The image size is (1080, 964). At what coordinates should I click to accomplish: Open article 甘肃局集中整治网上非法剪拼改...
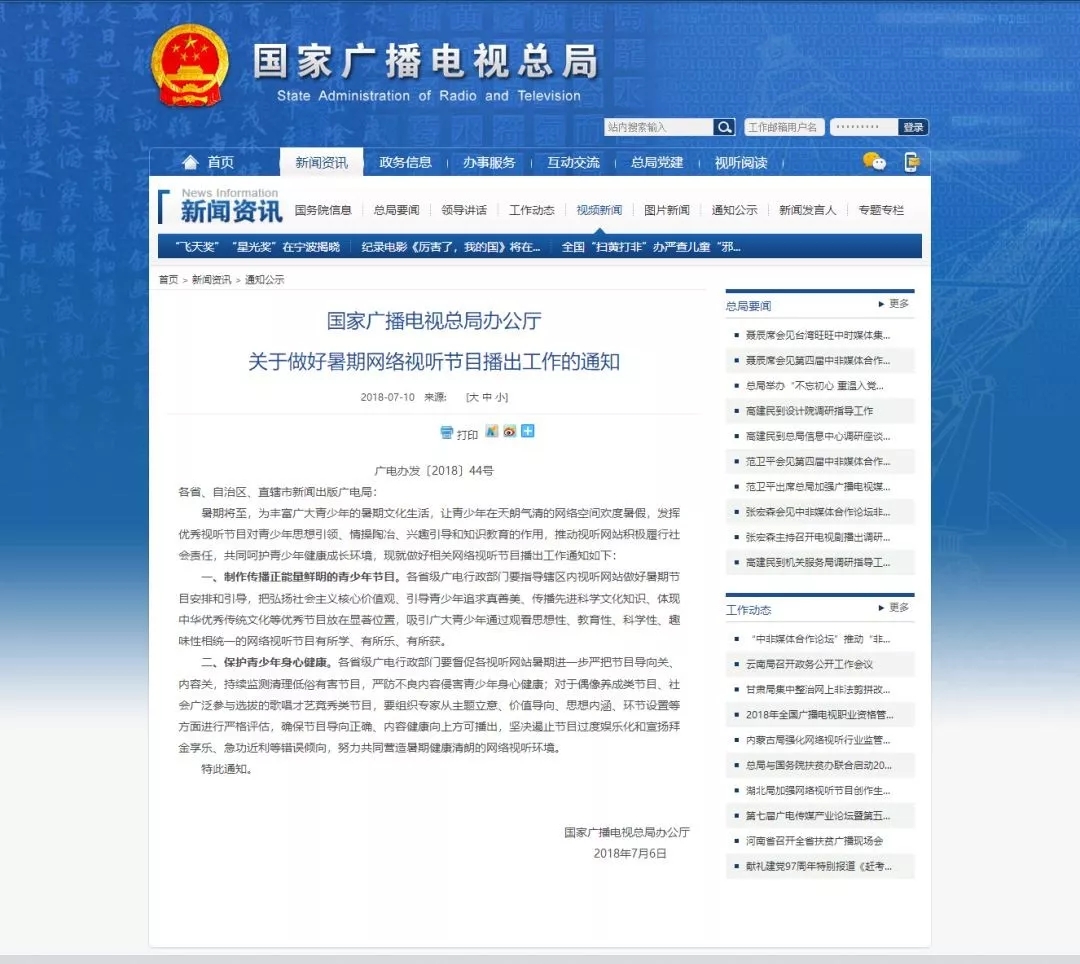click(x=818, y=689)
